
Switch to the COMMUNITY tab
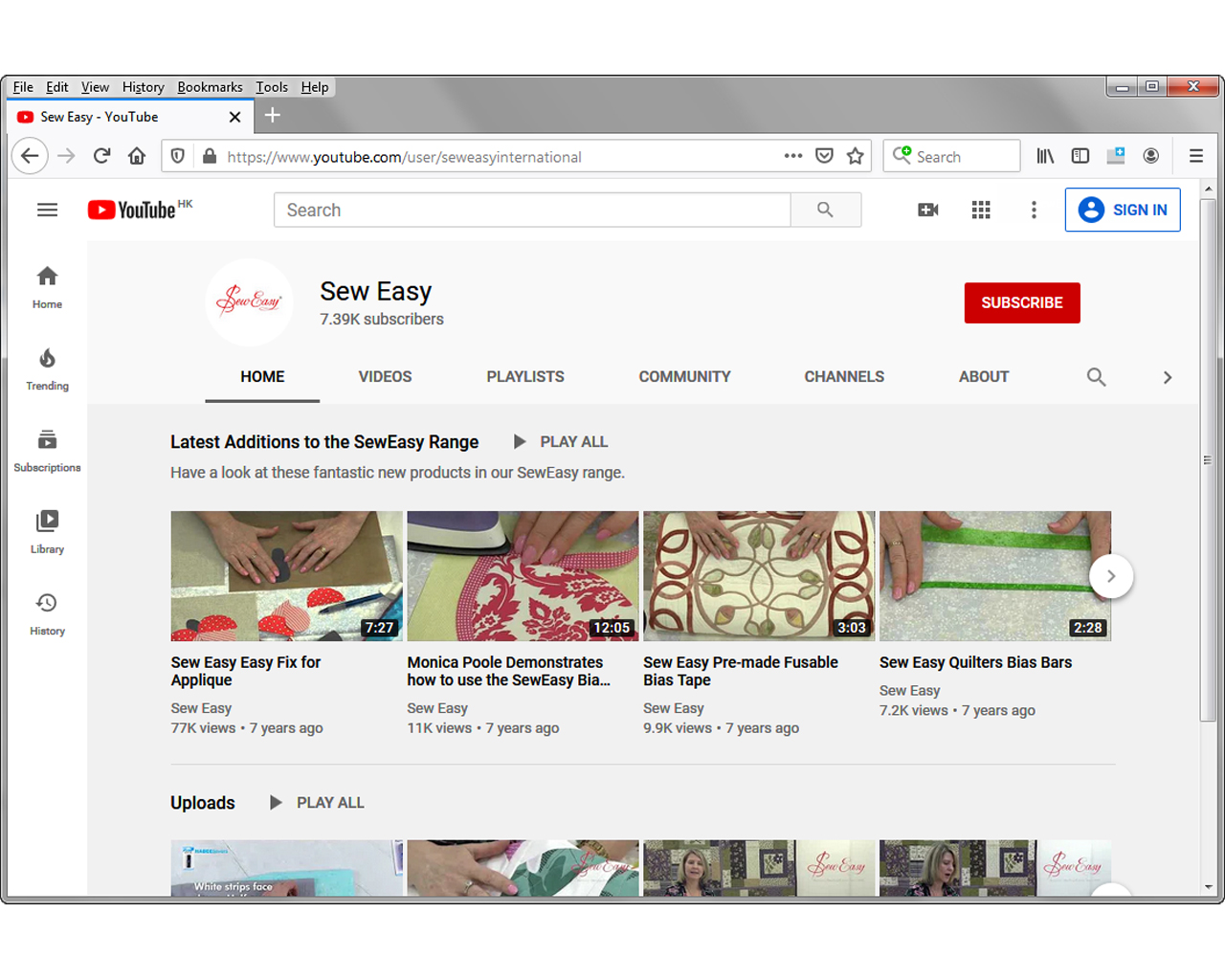point(685,377)
